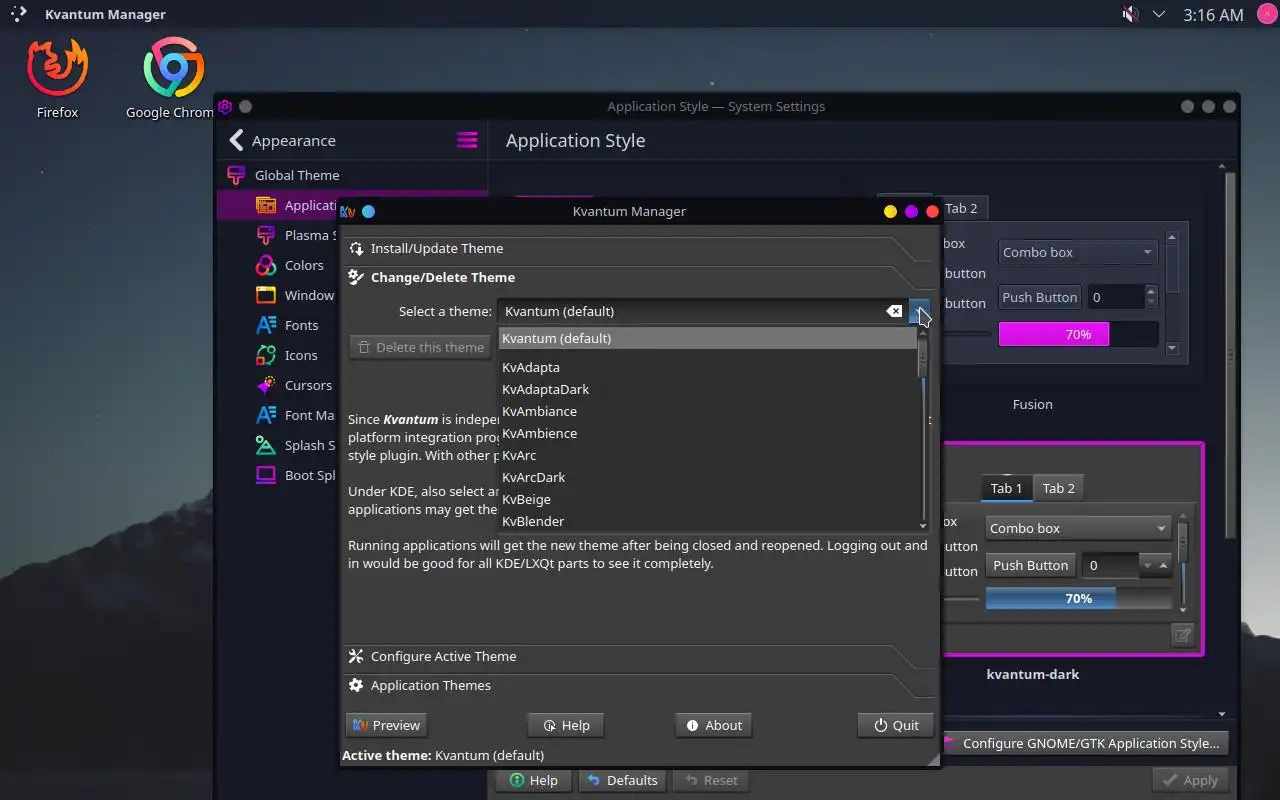
Task: Click Defaults button in System Settings
Action: [622, 780]
